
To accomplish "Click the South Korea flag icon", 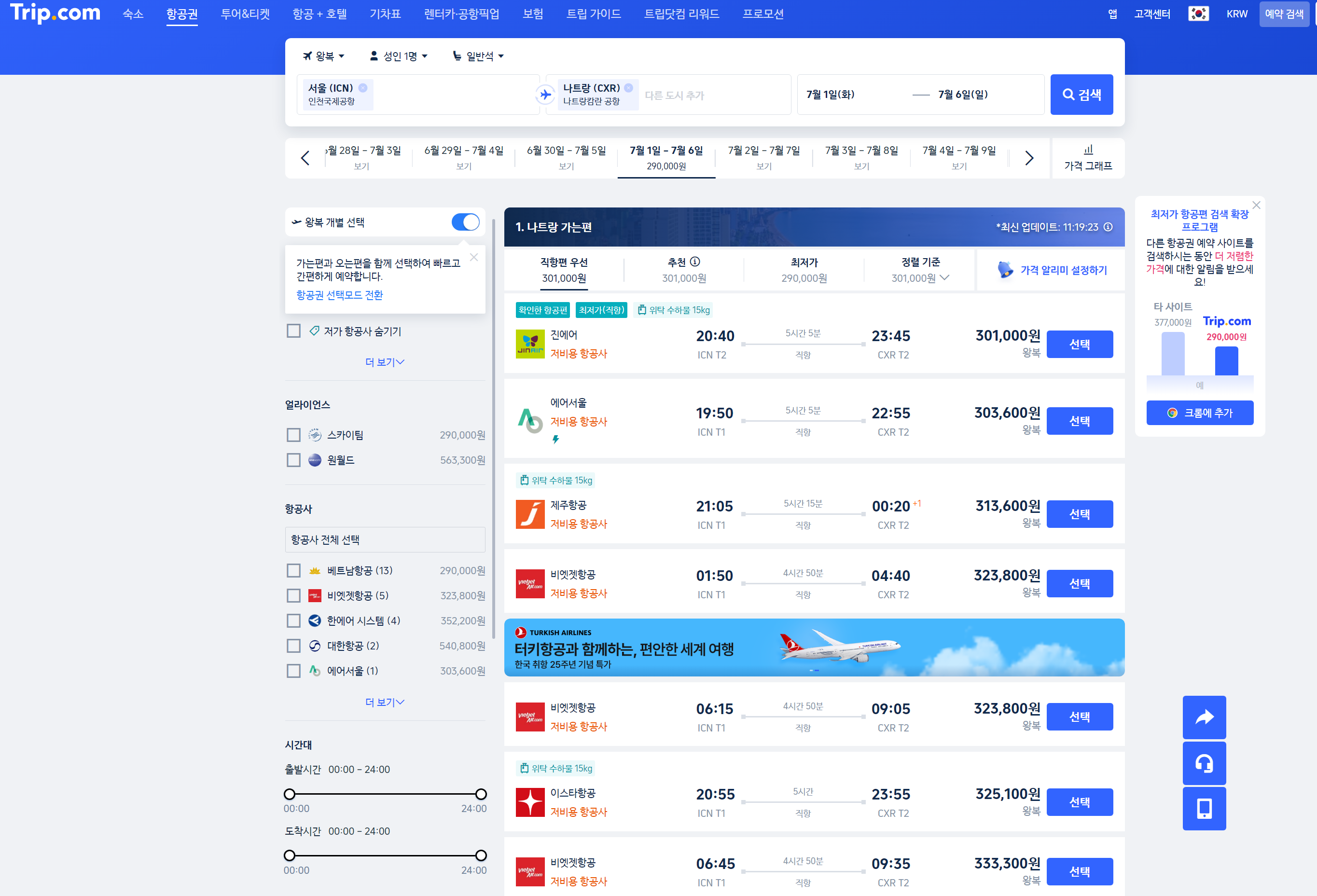I will [x=1198, y=14].
